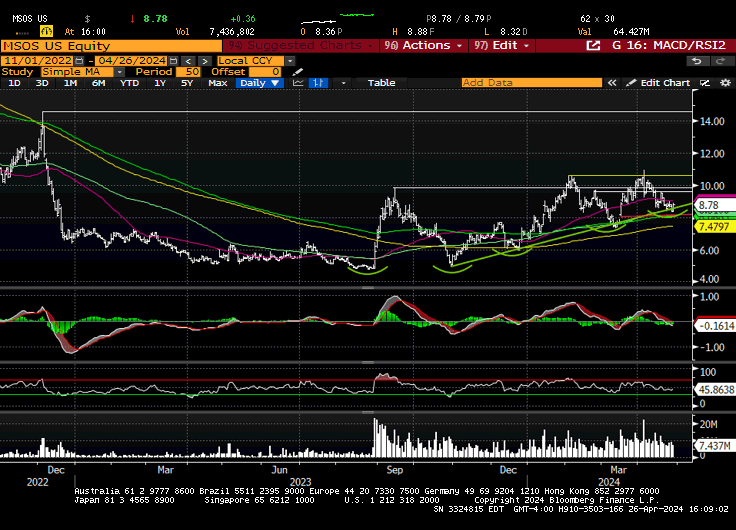Screen dimensions: 736x530
Task: Click the MSOS US Equity security field
Action: [x=111, y=46]
